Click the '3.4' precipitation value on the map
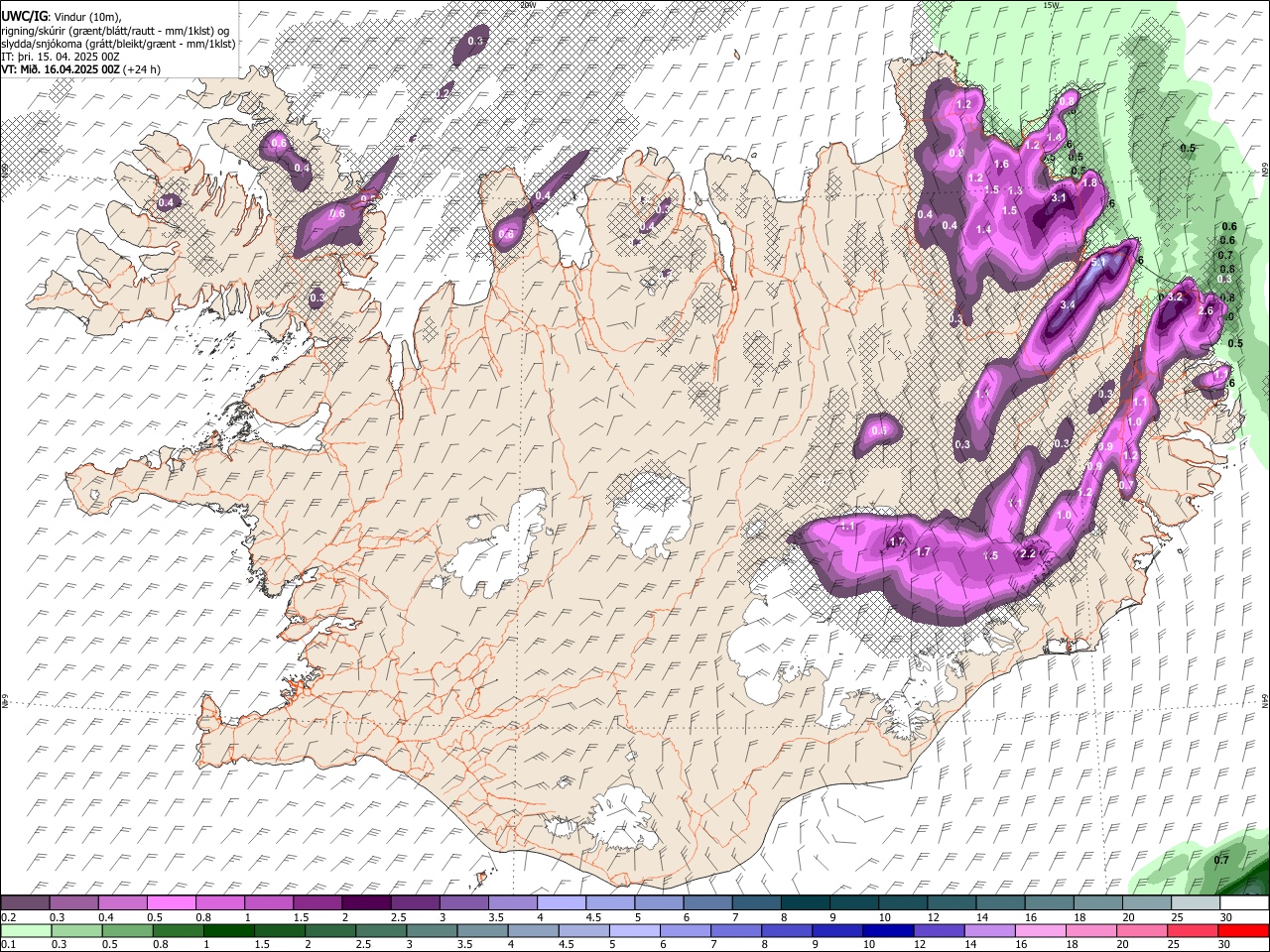 click(x=1068, y=304)
